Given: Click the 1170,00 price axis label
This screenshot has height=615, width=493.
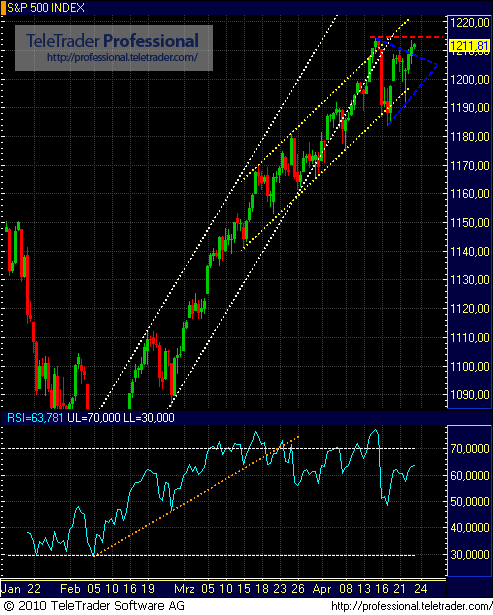Looking at the screenshot, I should (x=469, y=166).
